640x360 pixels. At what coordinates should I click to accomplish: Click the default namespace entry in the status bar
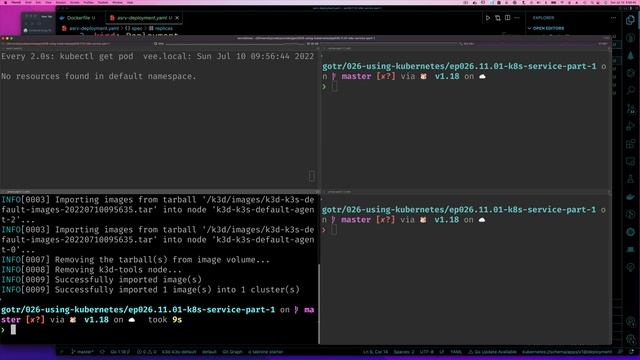[209, 352]
